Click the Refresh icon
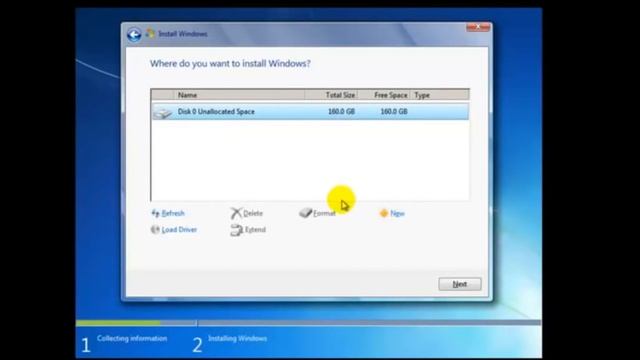 tap(155, 213)
